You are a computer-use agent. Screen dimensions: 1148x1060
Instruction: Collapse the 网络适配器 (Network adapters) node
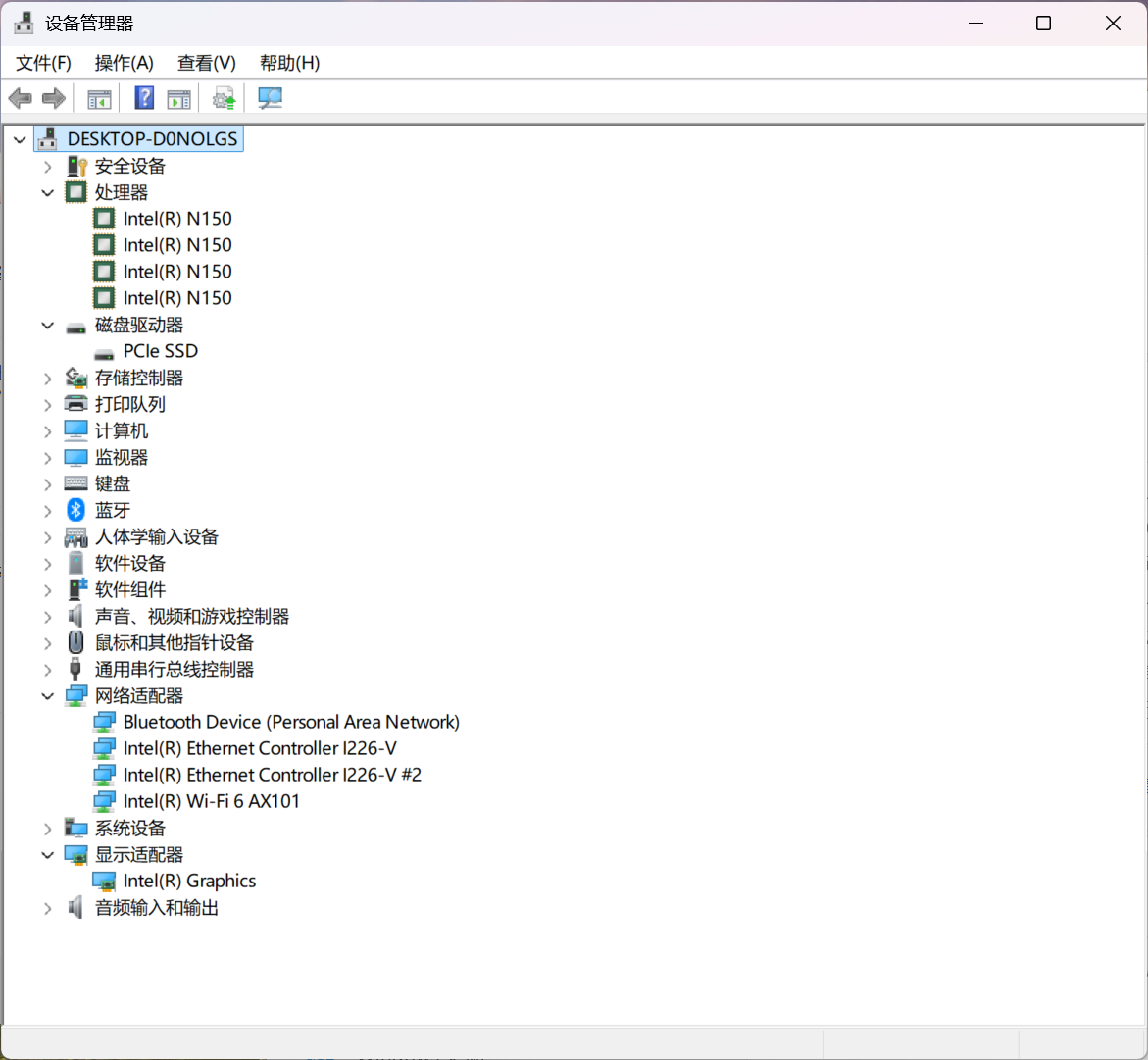47,695
